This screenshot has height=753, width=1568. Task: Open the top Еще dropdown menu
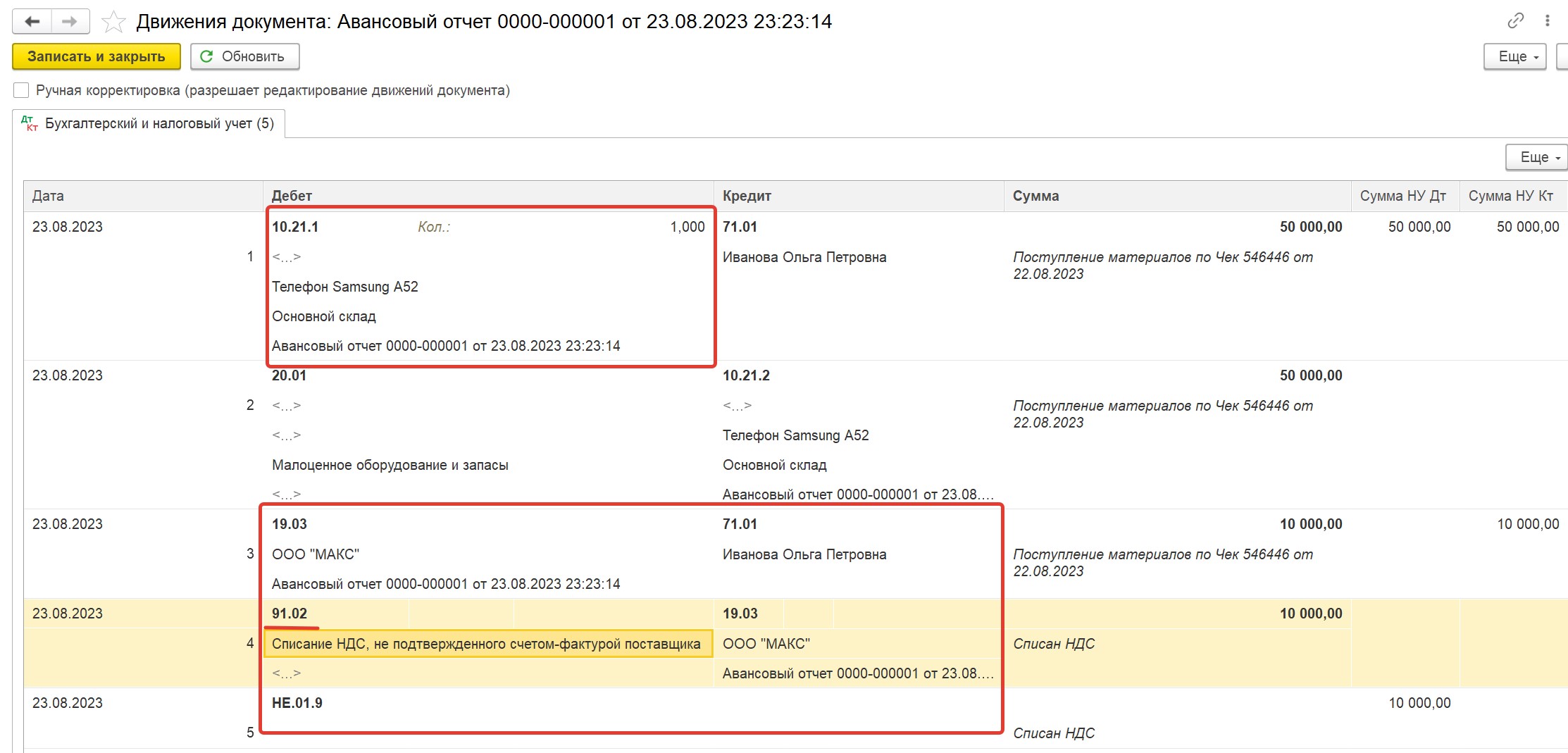coord(1514,56)
